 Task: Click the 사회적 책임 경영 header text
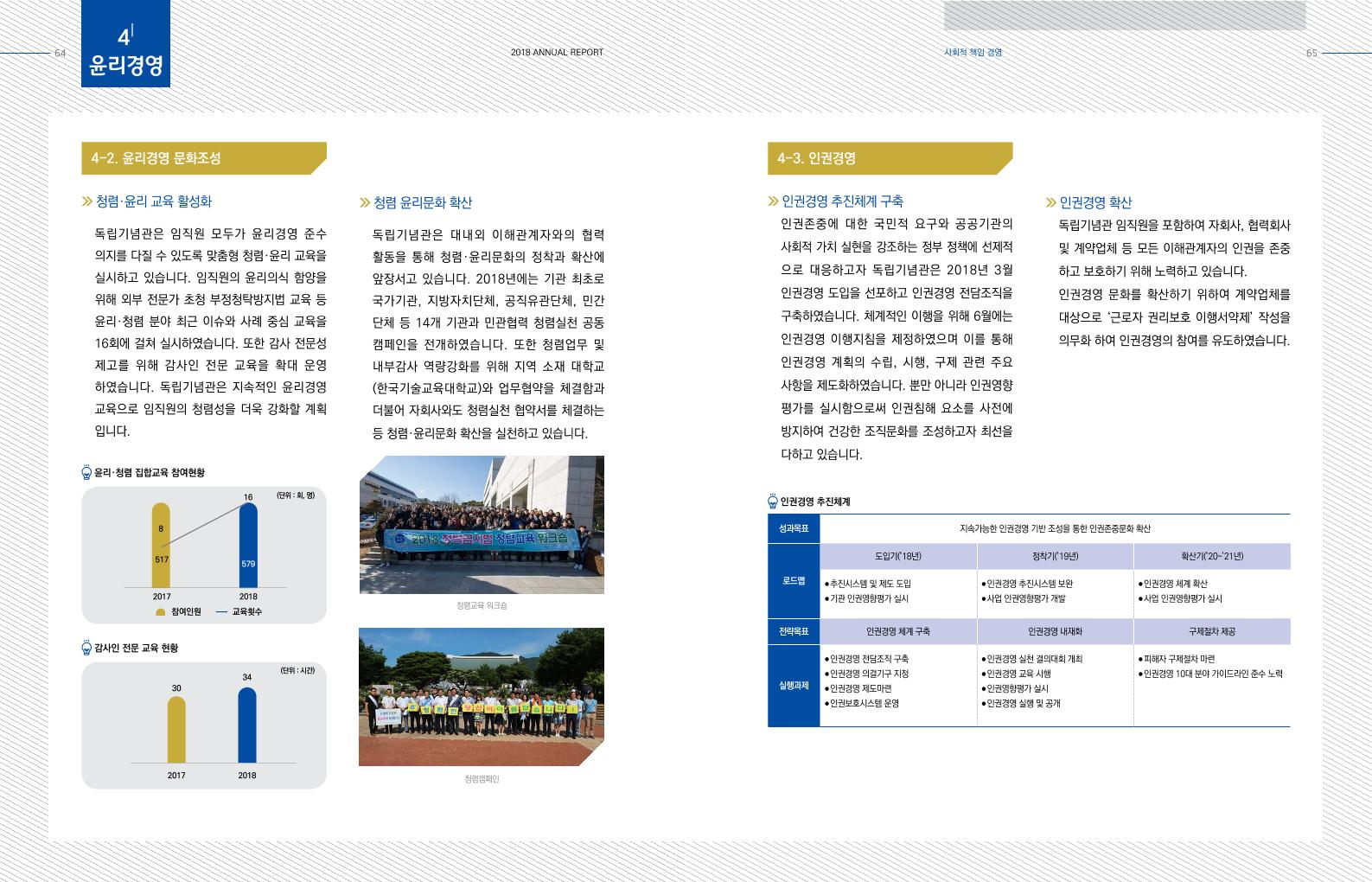973,52
